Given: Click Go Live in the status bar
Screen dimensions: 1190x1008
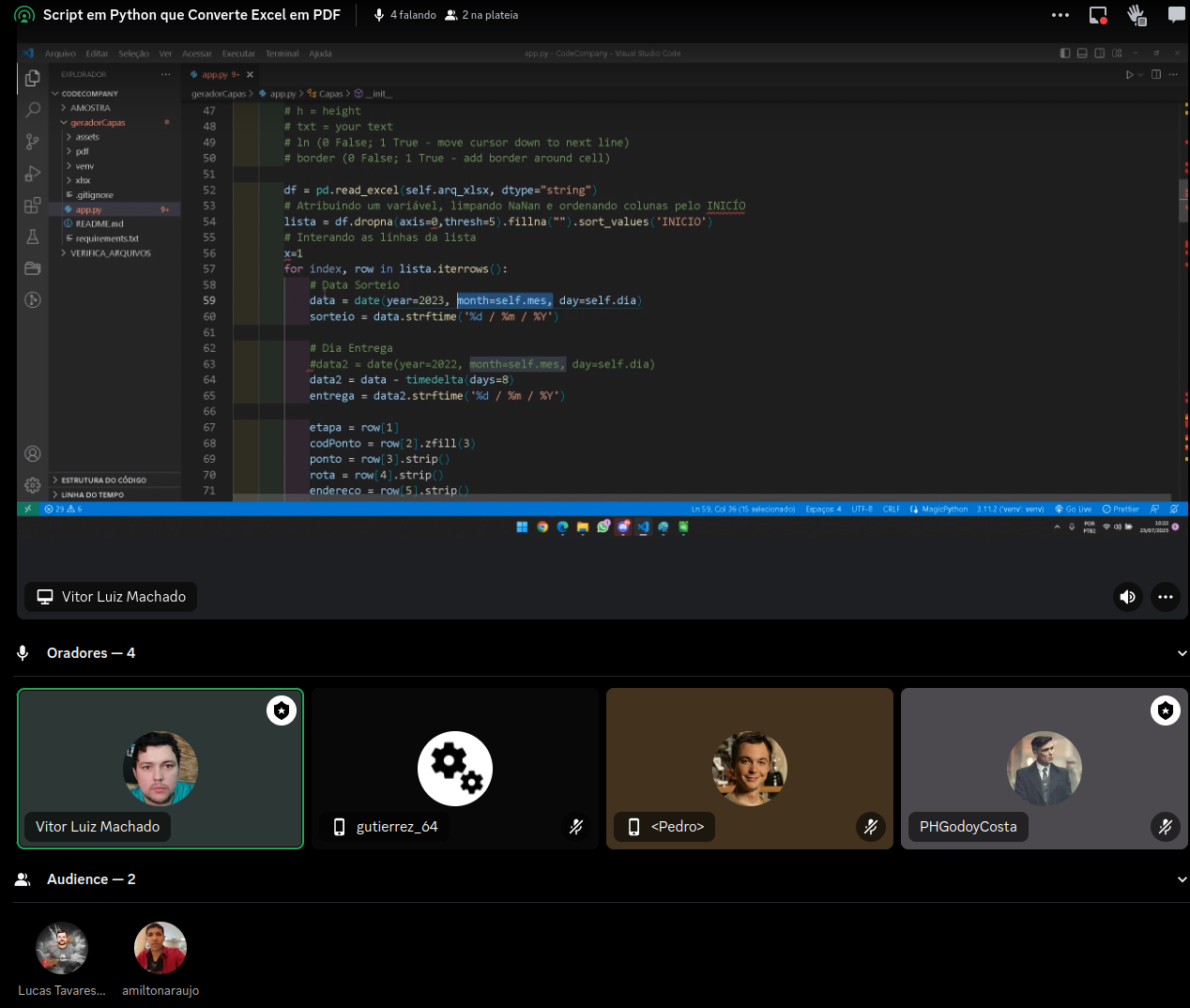Looking at the screenshot, I should click(1074, 510).
